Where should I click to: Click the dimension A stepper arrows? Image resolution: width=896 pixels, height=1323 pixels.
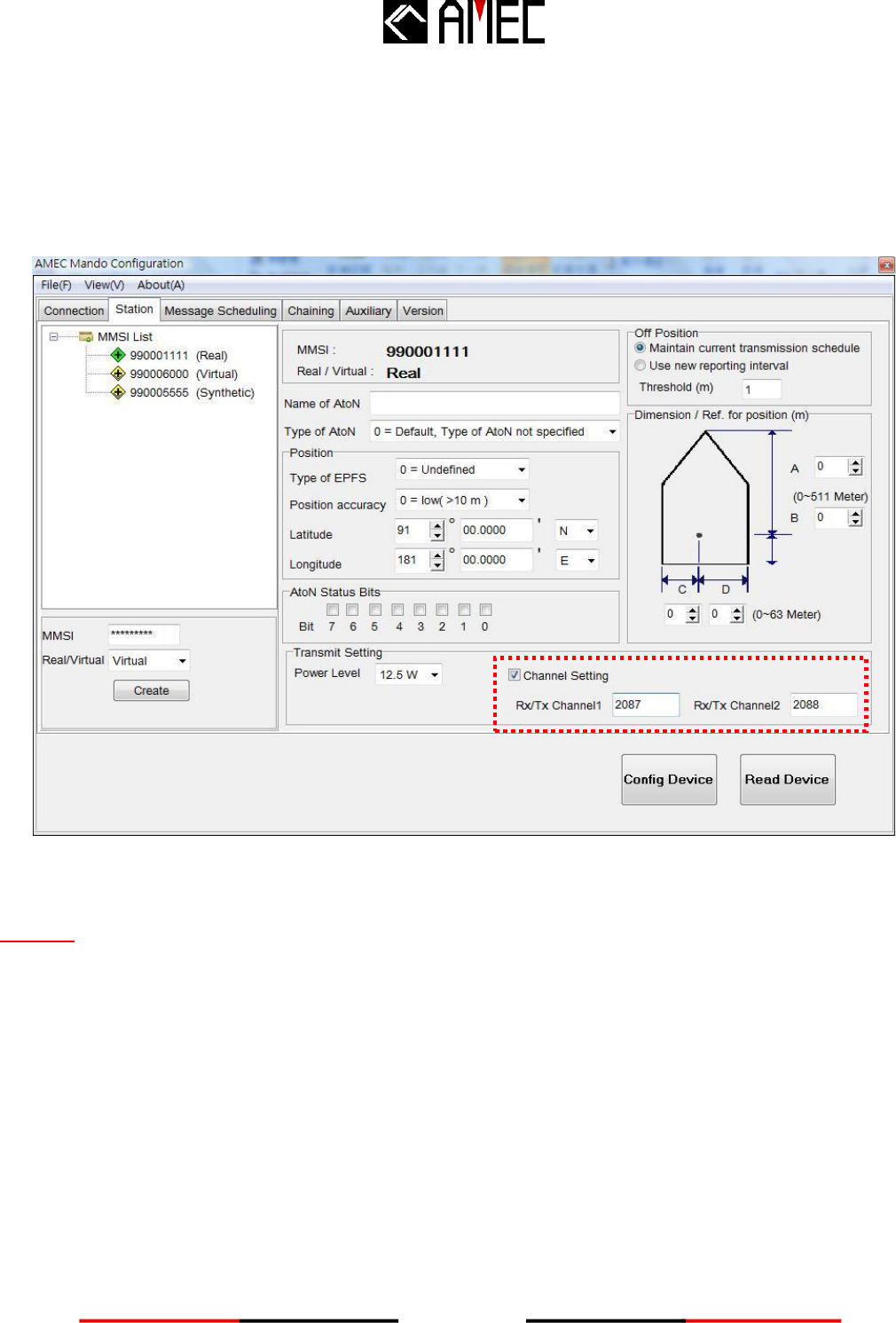[x=855, y=467]
